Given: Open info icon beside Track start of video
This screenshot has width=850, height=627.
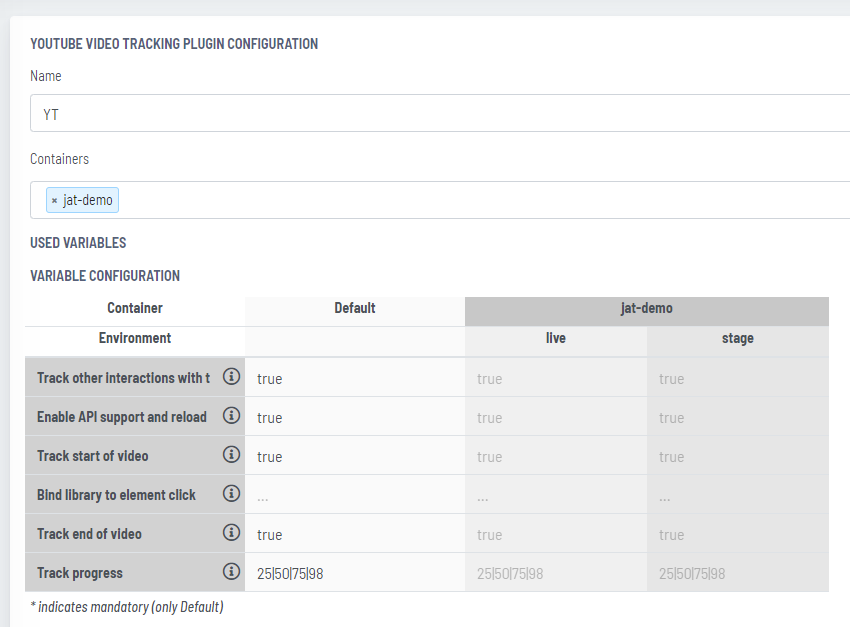Looking at the screenshot, I should tap(231, 454).
